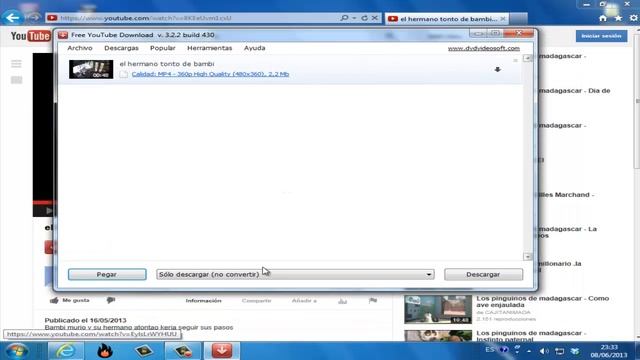Open browser Favorites star

(618, 18)
